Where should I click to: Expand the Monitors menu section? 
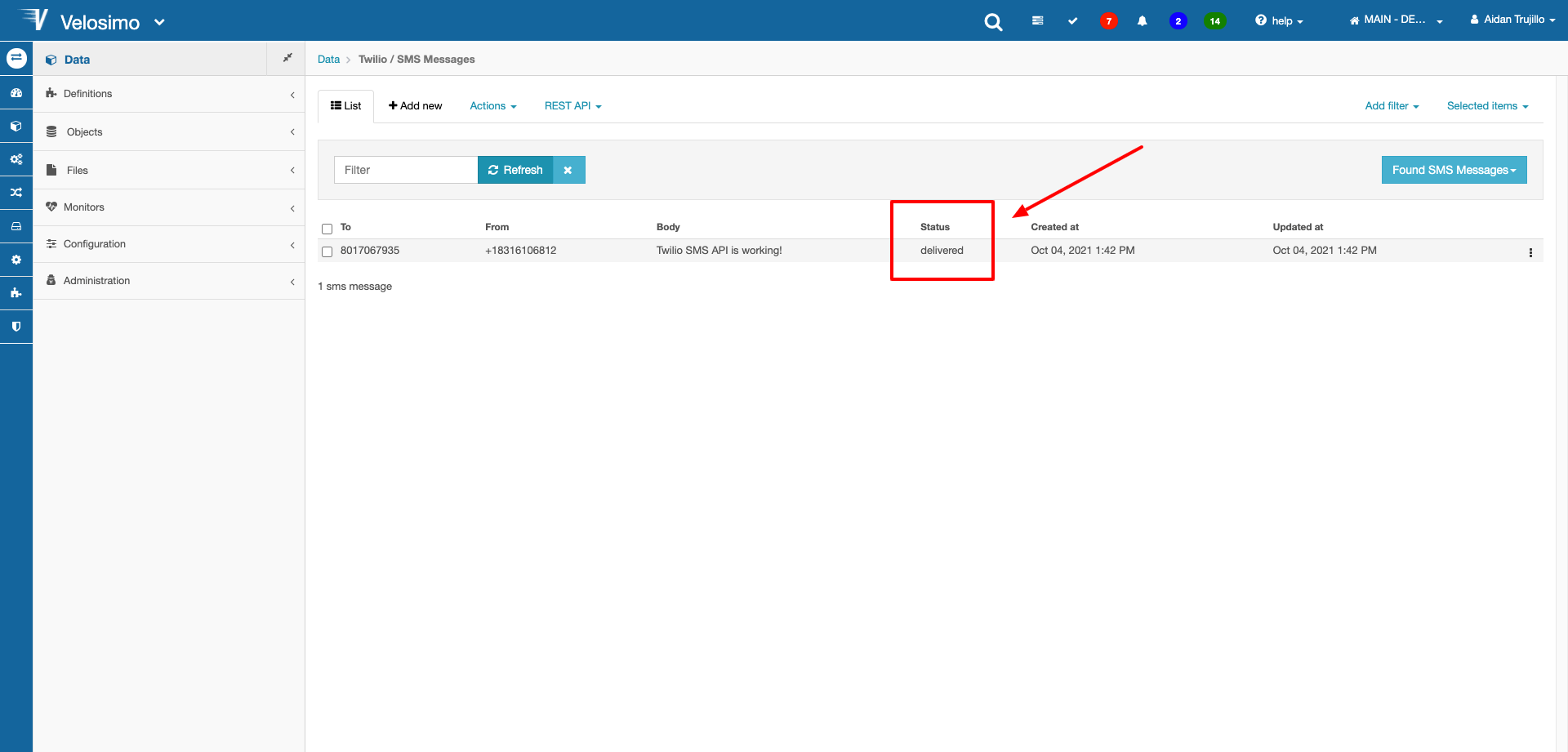tap(169, 207)
